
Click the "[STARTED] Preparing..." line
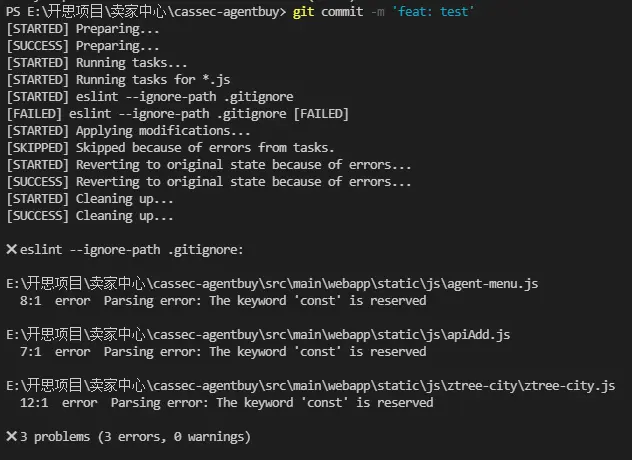[x=83, y=29]
